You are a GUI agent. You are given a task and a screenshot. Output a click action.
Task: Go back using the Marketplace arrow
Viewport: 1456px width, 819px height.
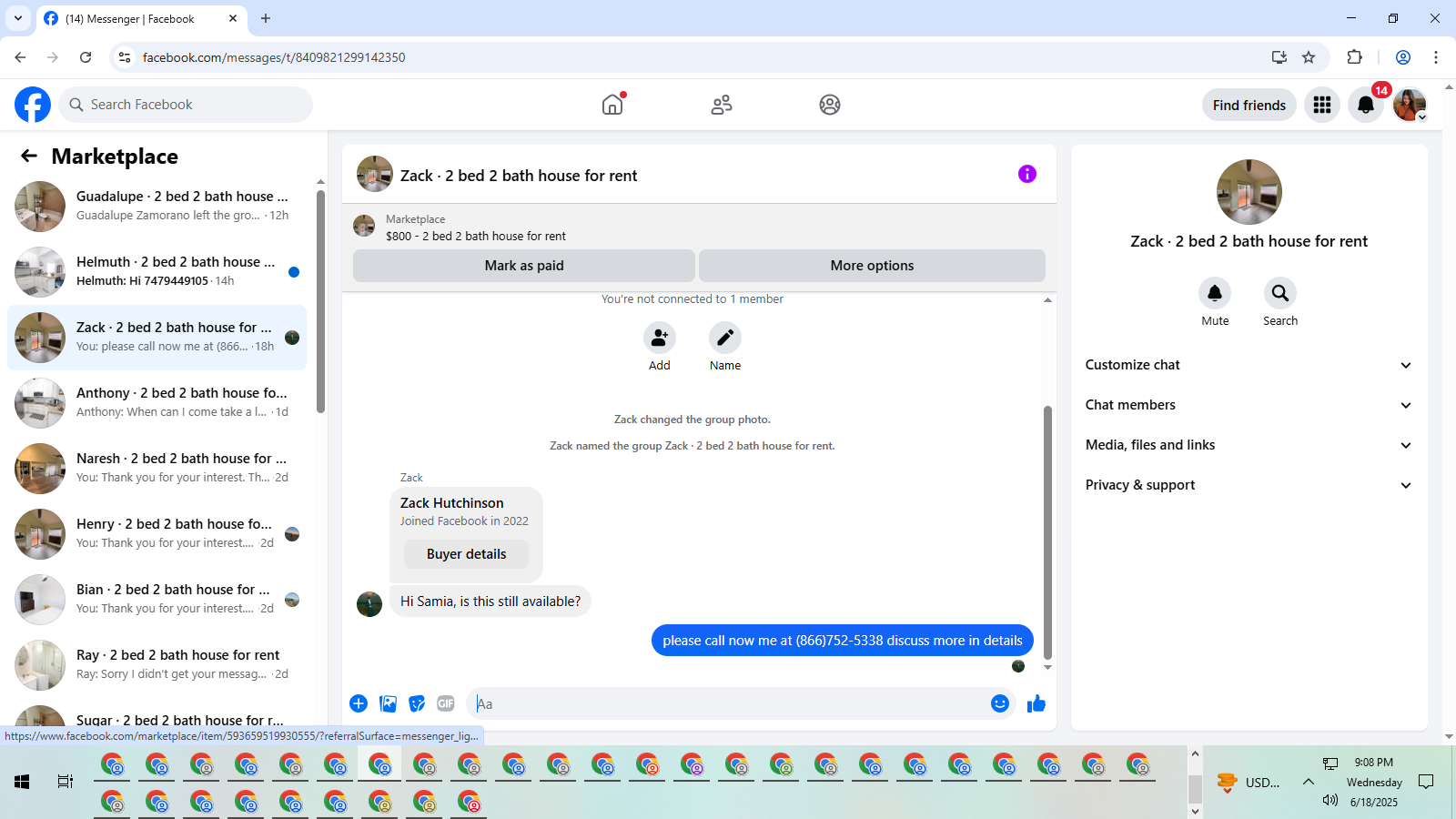click(x=29, y=156)
